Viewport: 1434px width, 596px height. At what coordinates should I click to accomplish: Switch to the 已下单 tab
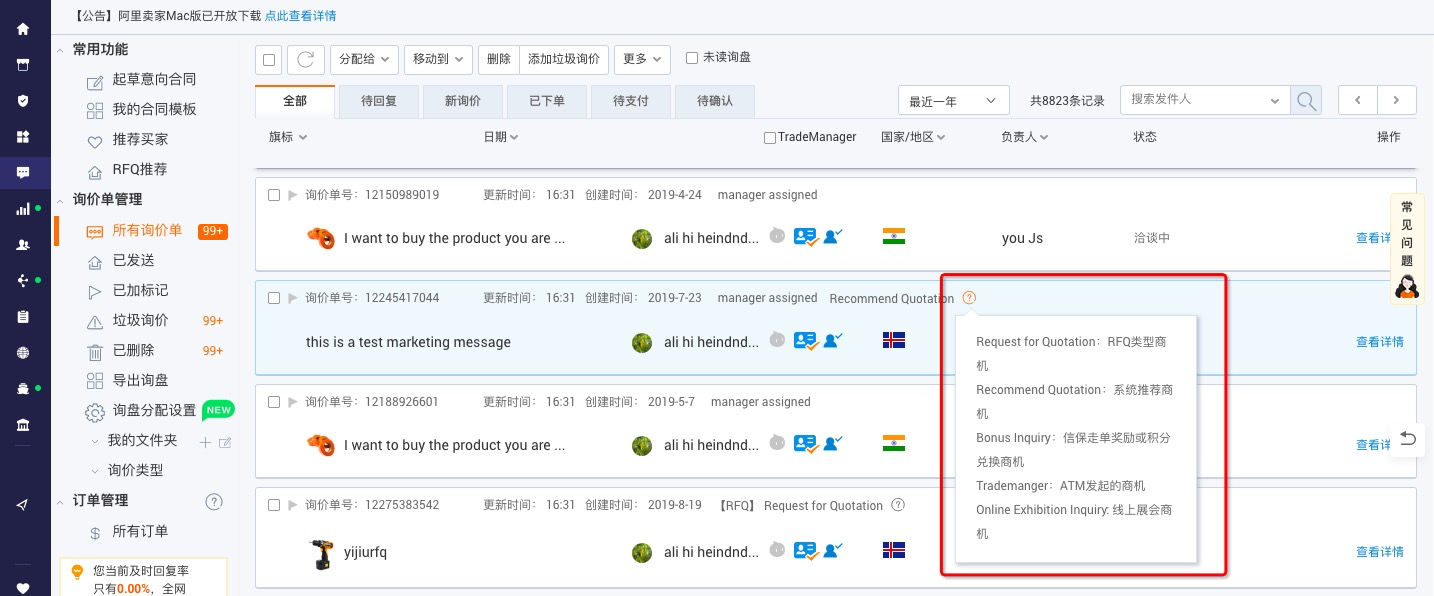(547, 101)
